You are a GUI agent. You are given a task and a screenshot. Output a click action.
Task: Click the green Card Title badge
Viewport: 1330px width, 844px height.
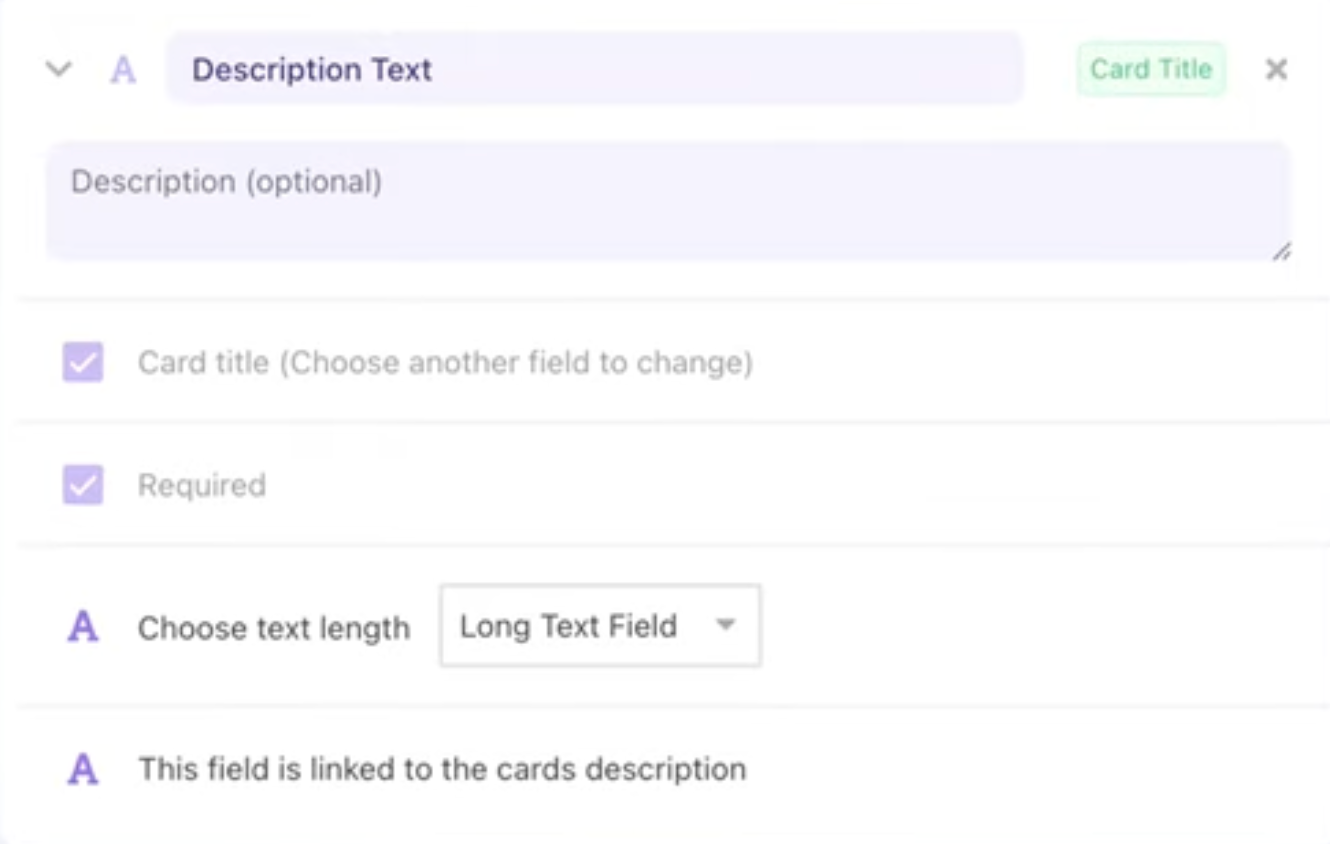tap(1150, 69)
